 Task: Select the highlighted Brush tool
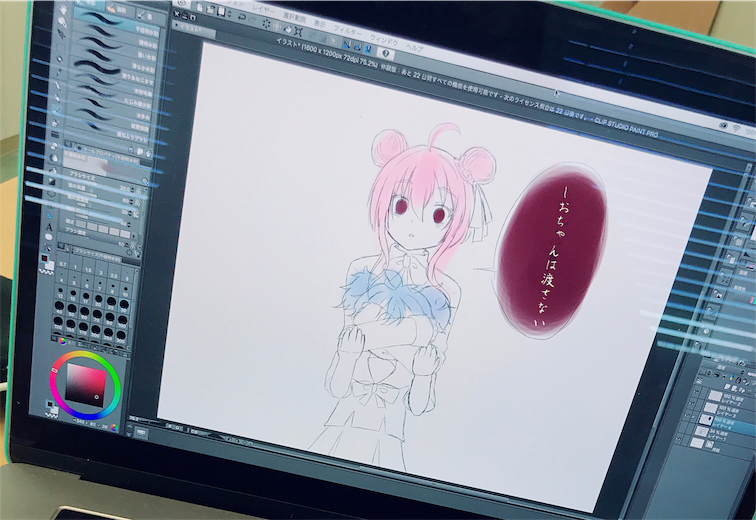pyautogui.click(x=56, y=110)
